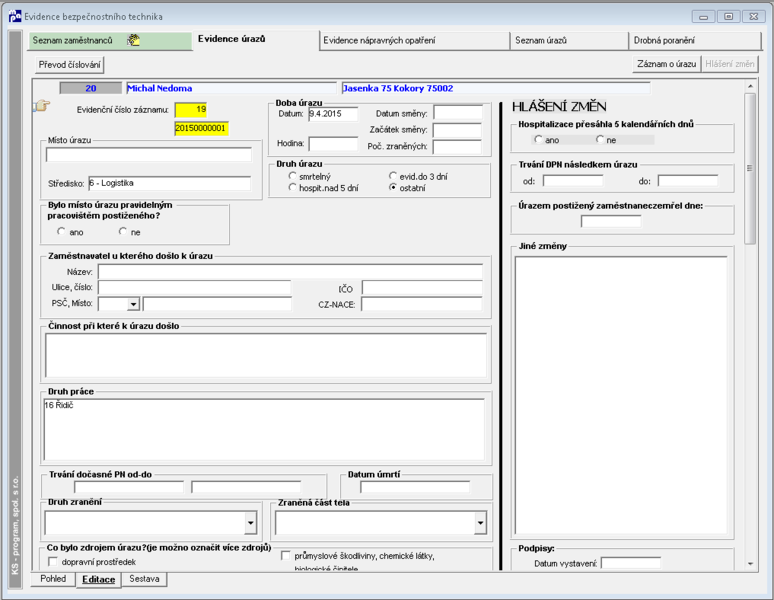This screenshot has width=774, height=600.
Task: Click the Datum vystavení input field
Action: pyautogui.click(x=631, y=563)
